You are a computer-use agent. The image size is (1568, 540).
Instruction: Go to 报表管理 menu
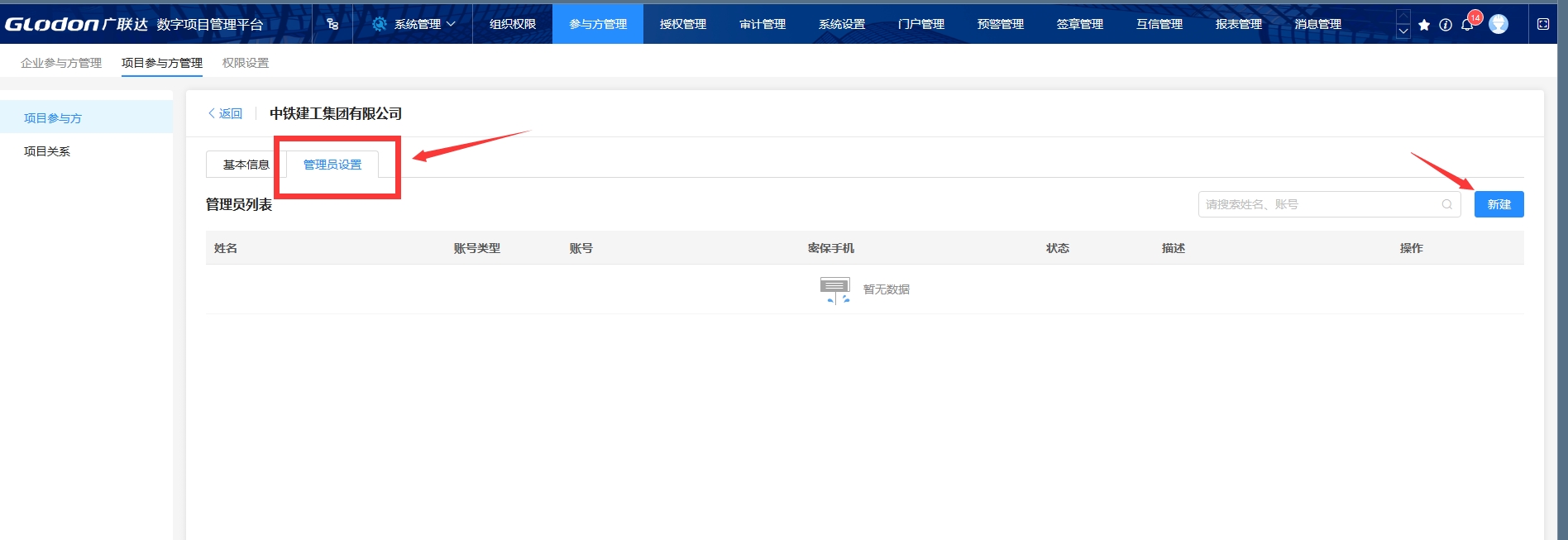click(x=1239, y=24)
